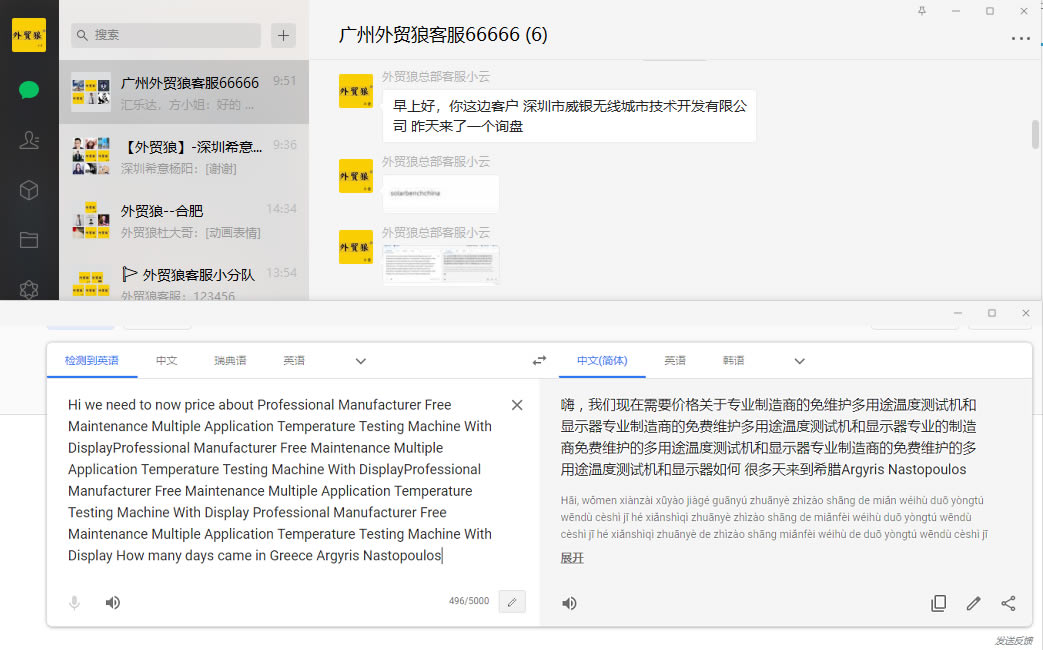Copy the translated Chinese text
Viewport: 1043px width, 650px height.
coord(938,603)
